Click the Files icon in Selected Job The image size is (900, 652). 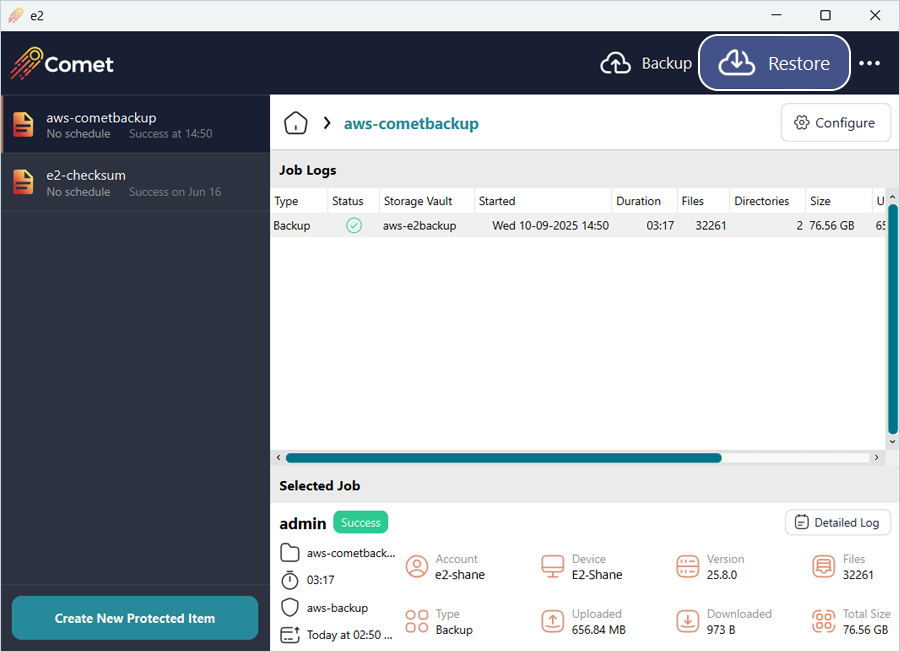point(824,566)
